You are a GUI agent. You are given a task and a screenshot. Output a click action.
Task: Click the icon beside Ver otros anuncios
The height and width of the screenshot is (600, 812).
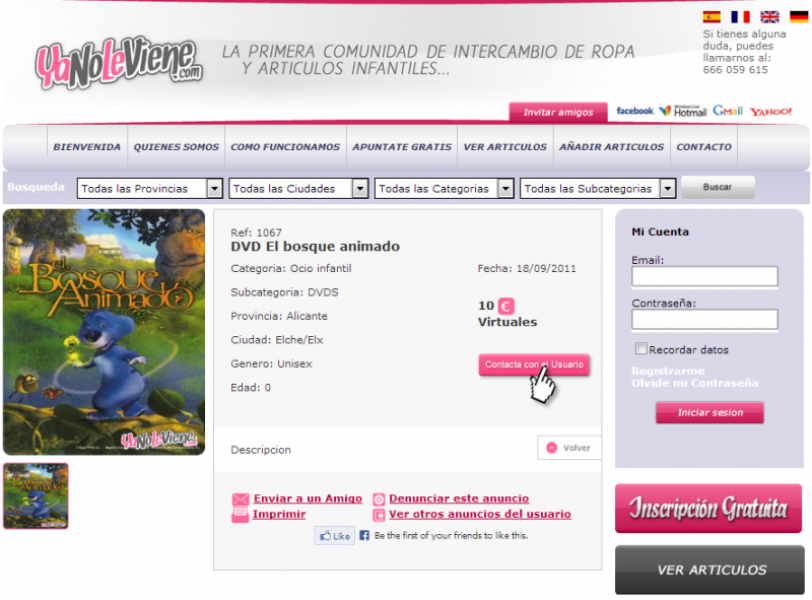(379, 515)
